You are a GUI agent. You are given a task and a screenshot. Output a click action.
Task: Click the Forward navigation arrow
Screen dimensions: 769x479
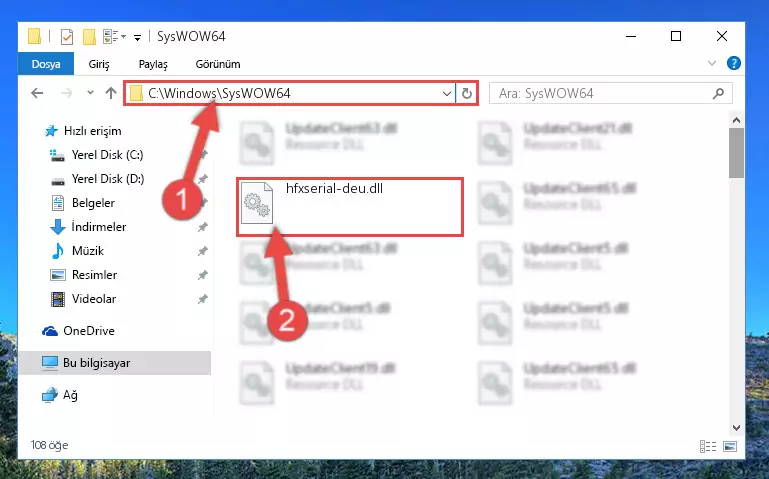coord(66,93)
